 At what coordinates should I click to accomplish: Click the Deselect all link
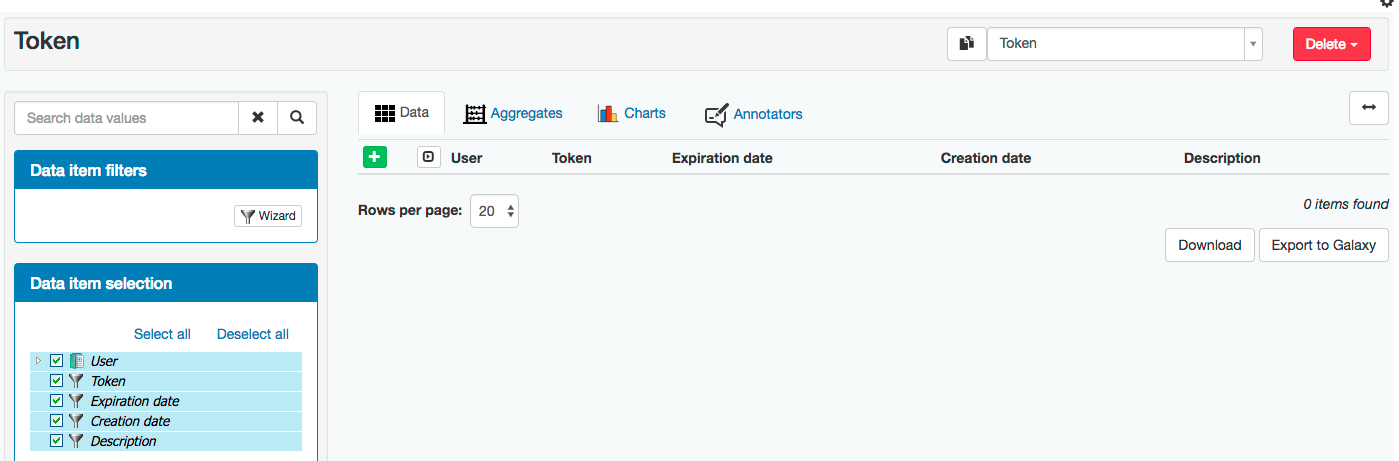[x=253, y=334]
